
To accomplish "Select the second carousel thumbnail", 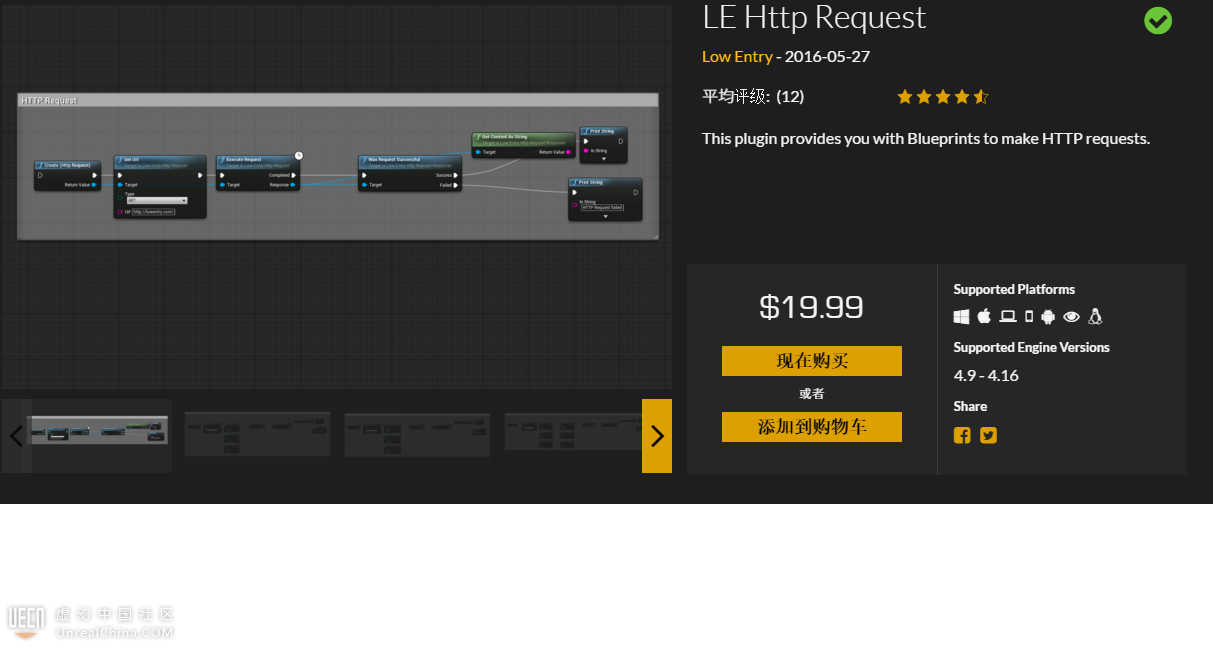I will [257, 434].
